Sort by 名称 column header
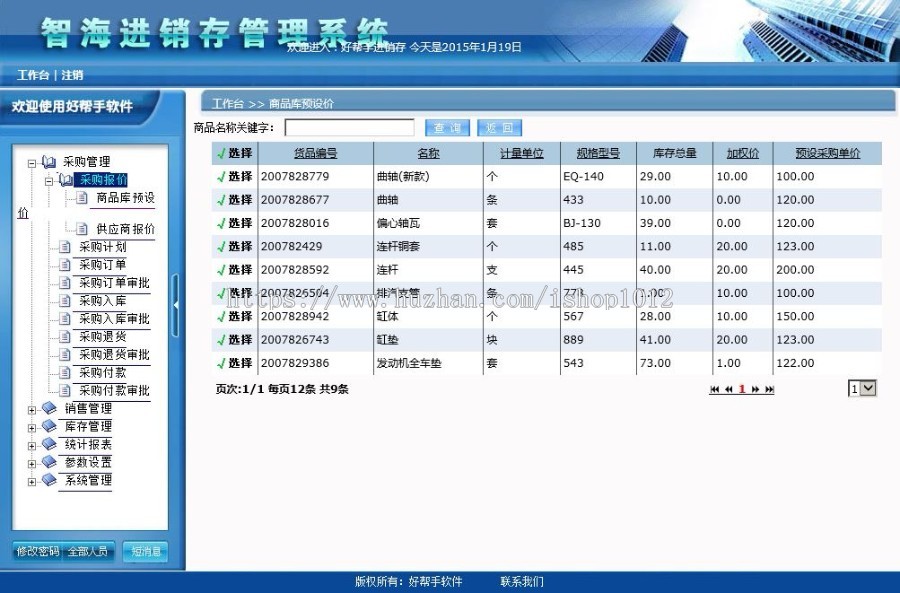The height and width of the screenshot is (593, 900). (428, 153)
